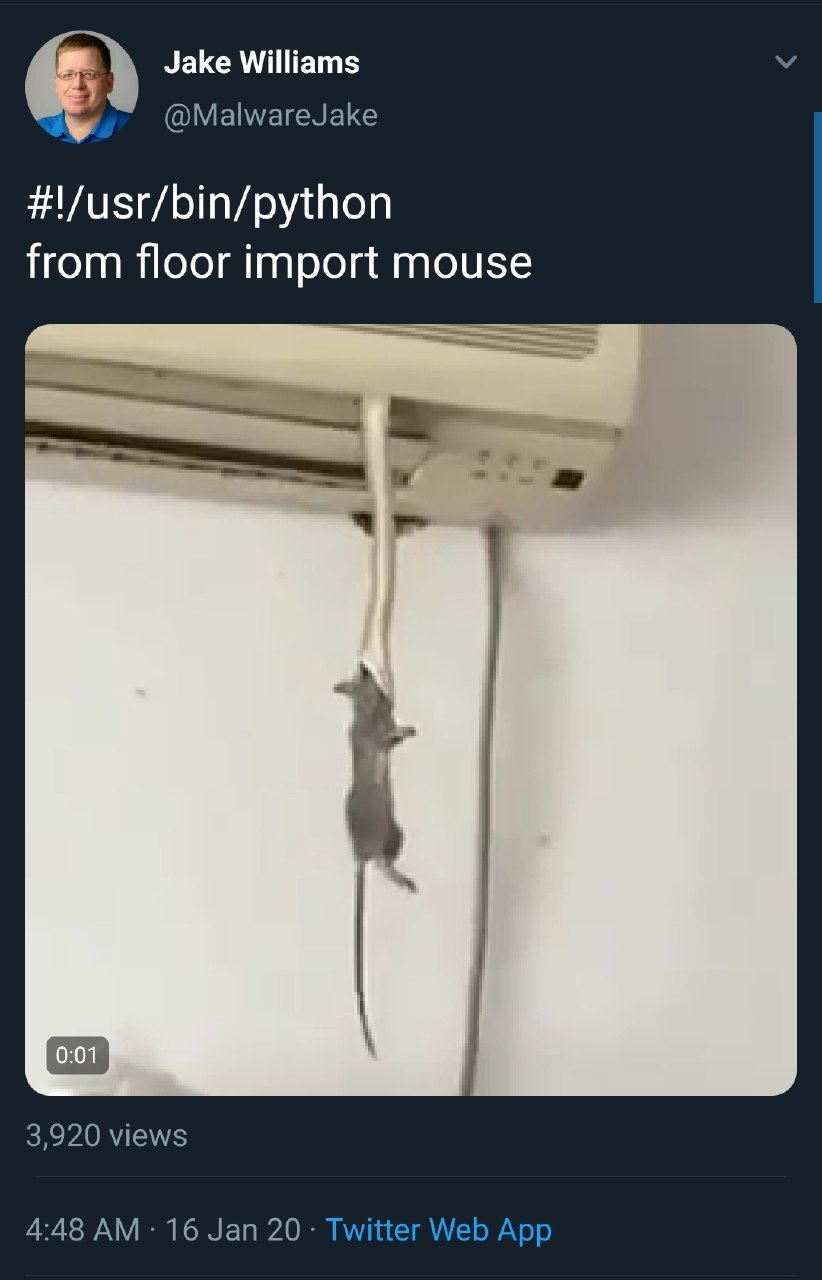This screenshot has height=1280, width=822.
Task: Click the 3,920 views counter
Action: 107,1135
